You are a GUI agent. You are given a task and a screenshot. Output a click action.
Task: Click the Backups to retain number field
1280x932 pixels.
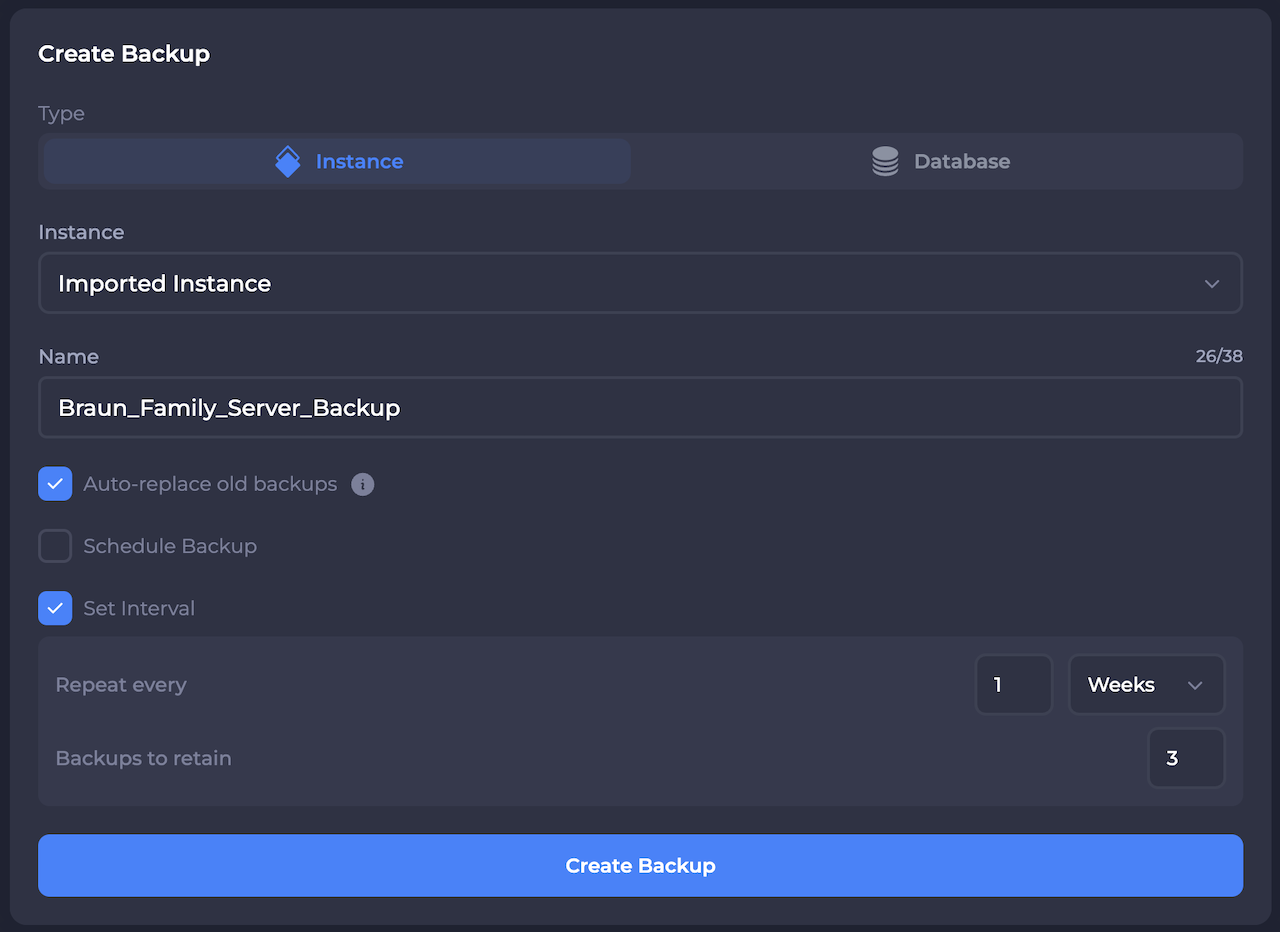click(1186, 758)
